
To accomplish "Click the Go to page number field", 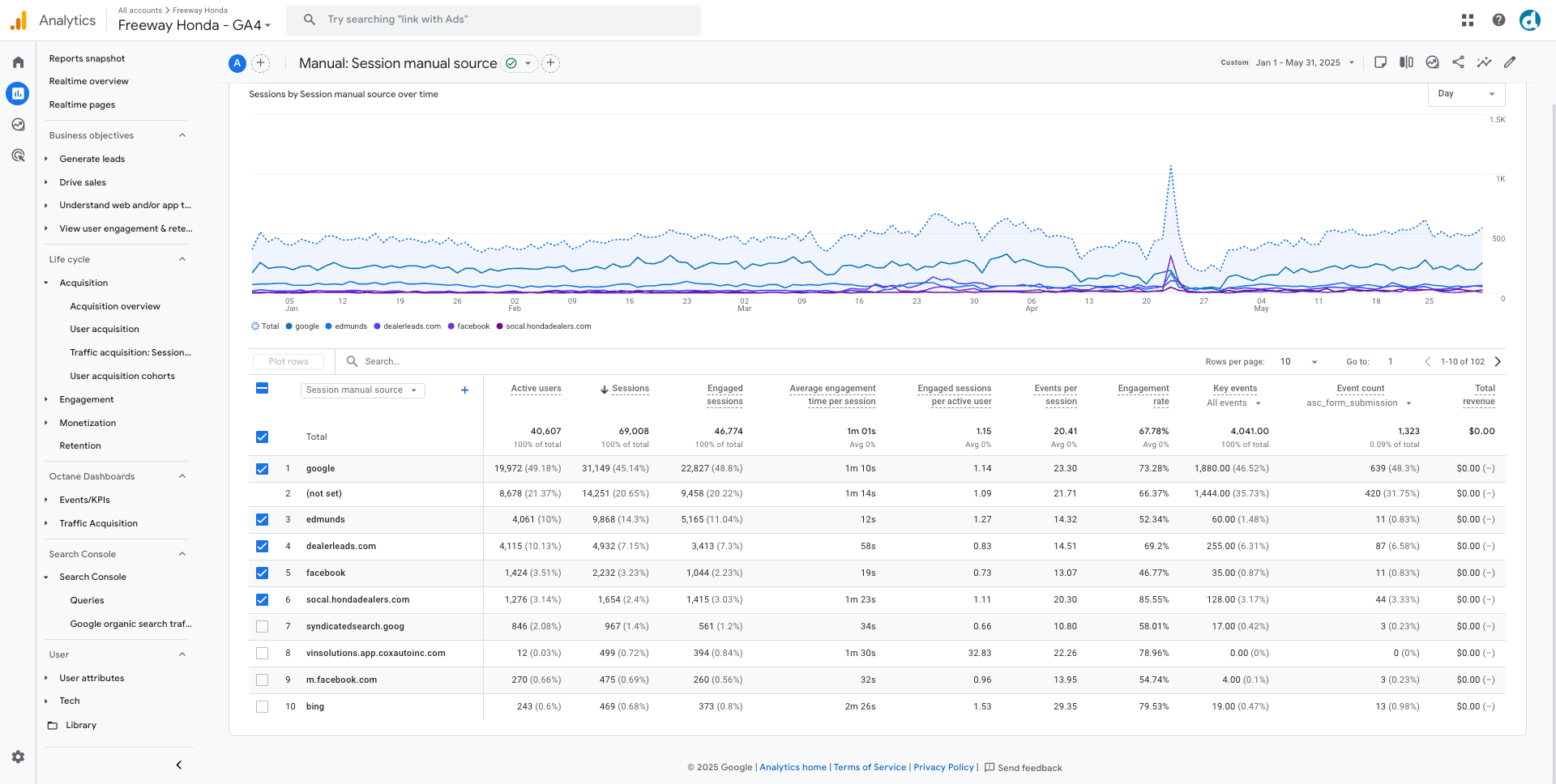I will [1391, 362].
